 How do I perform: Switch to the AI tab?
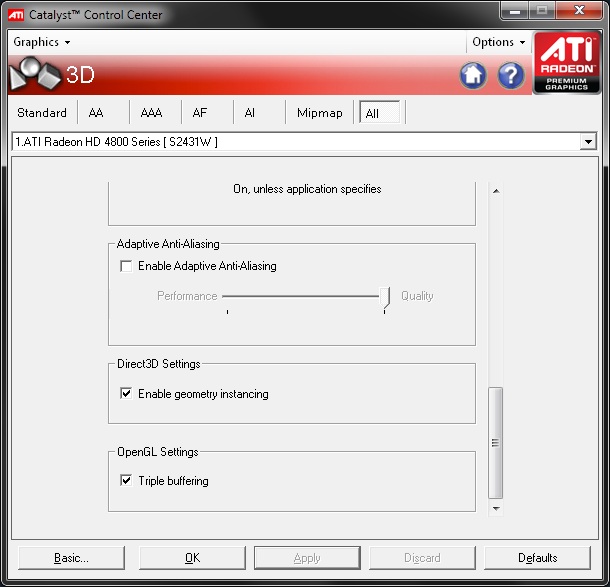point(250,113)
